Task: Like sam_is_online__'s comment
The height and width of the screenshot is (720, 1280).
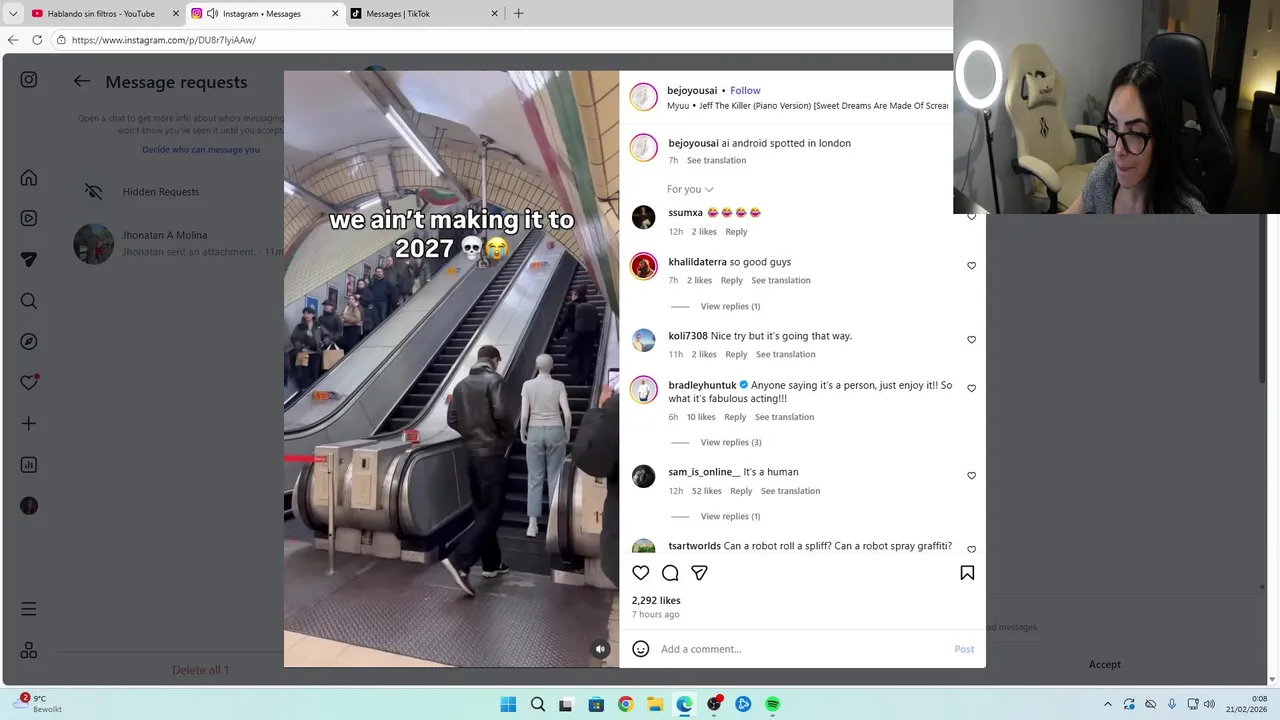Action: (x=971, y=476)
